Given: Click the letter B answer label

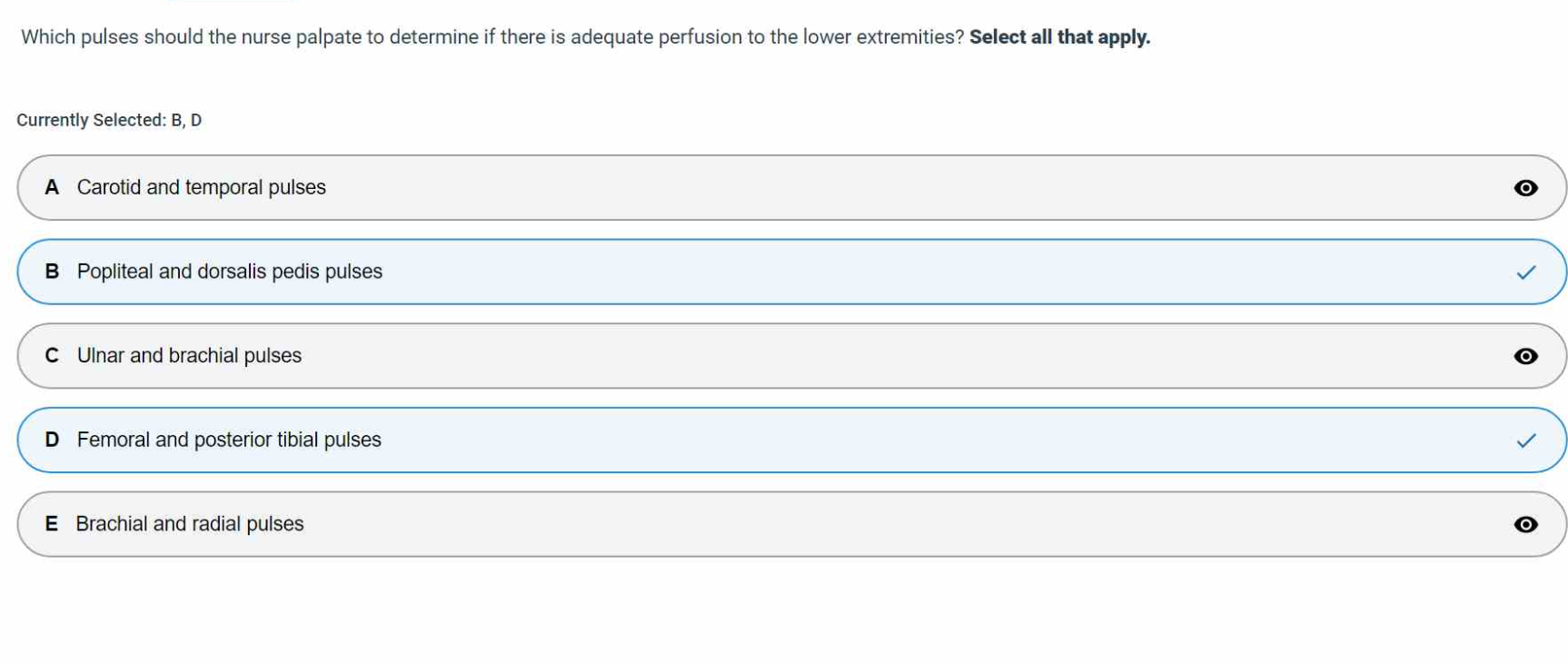Looking at the screenshot, I should click(x=52, y=272).
